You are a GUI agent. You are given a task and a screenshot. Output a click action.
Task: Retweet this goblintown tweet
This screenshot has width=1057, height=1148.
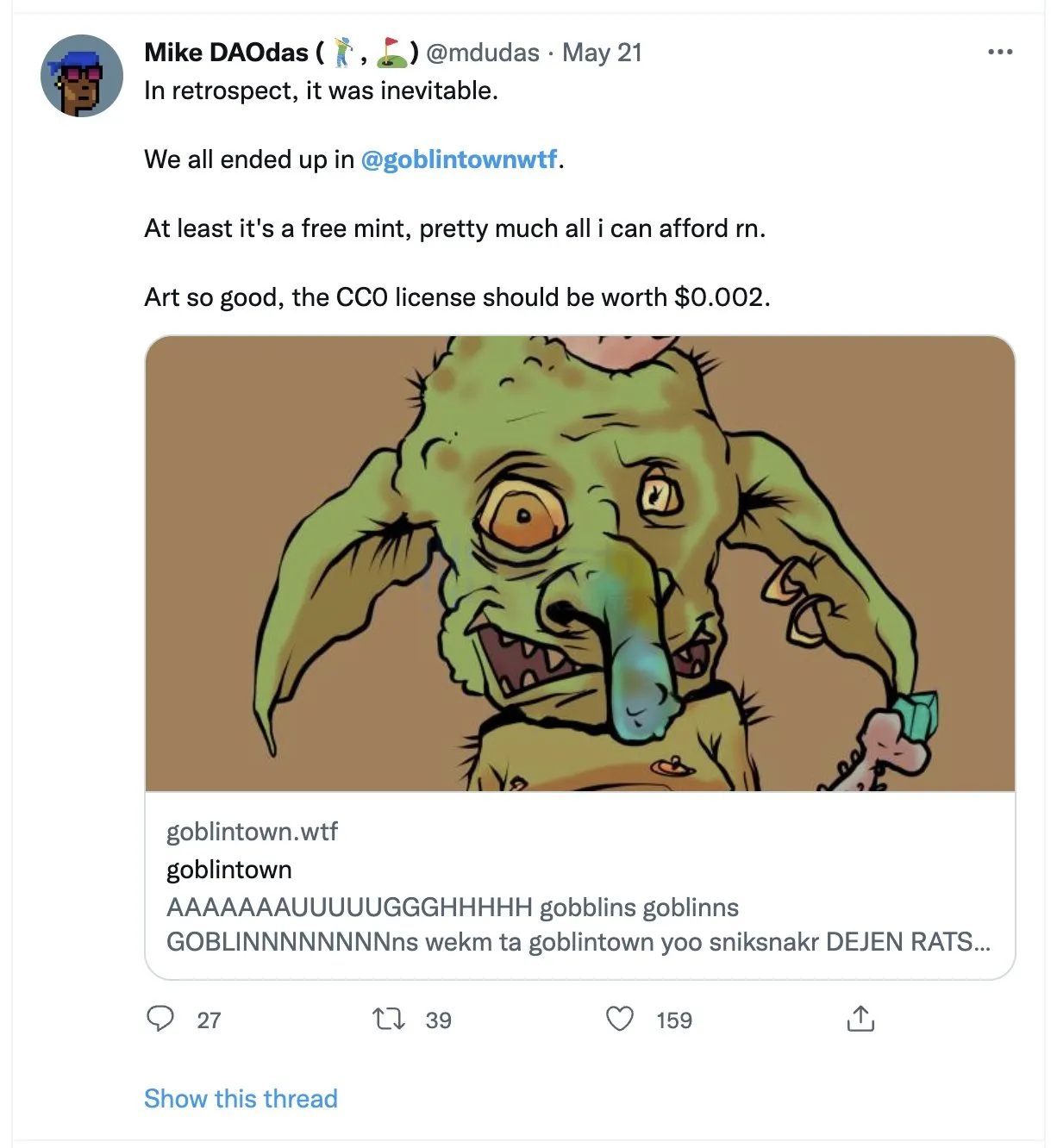[x=388, y=1020]
